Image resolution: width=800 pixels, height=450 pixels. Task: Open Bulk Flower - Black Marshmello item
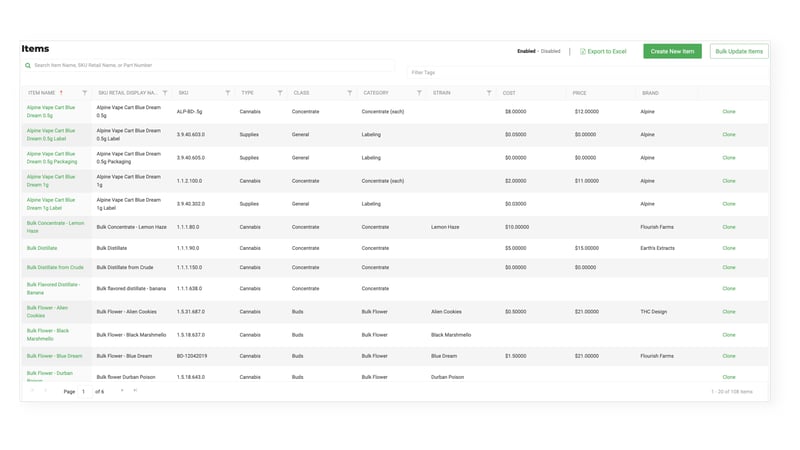[47, 335]
